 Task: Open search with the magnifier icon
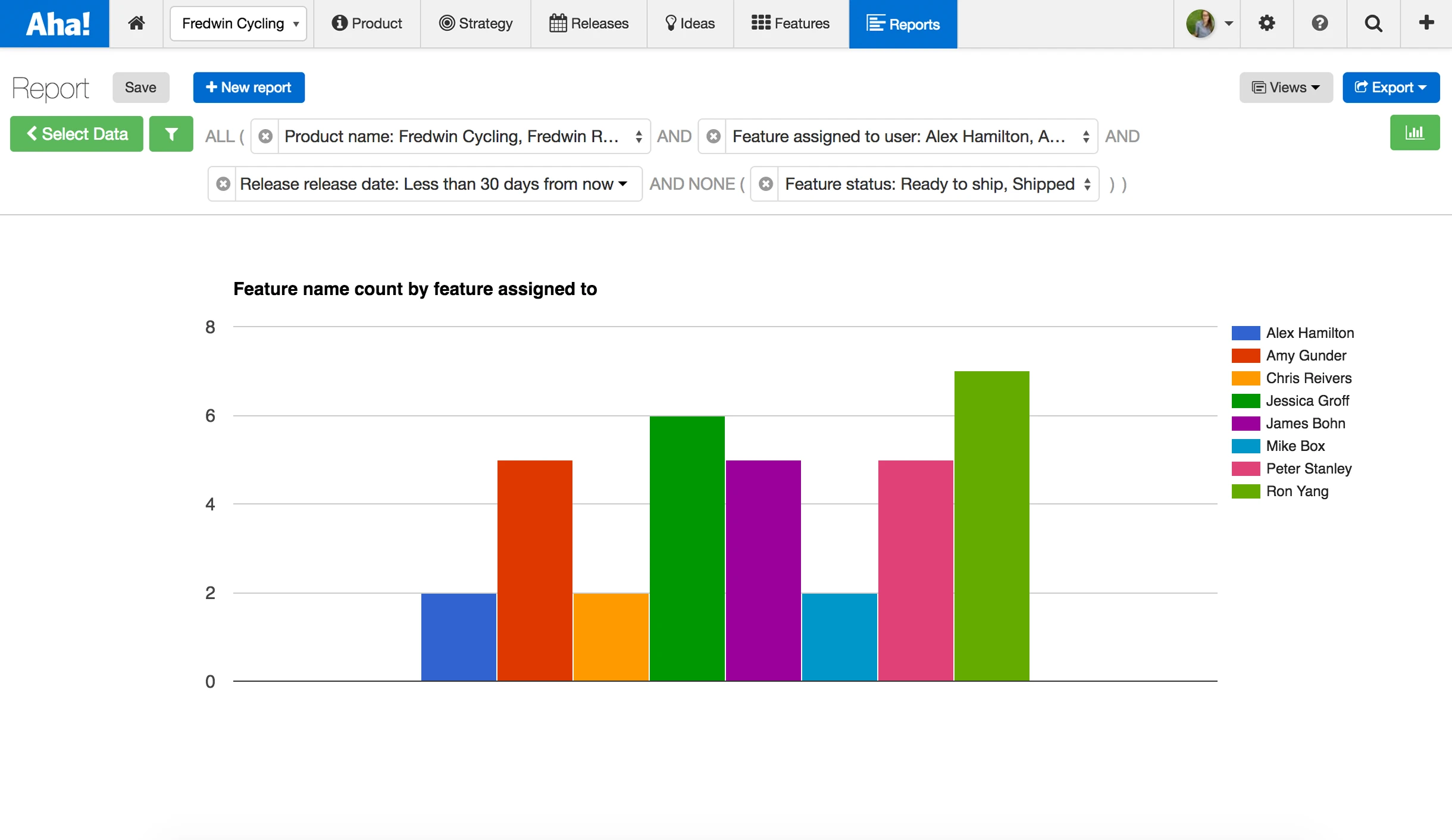[x=1373, y=23]
